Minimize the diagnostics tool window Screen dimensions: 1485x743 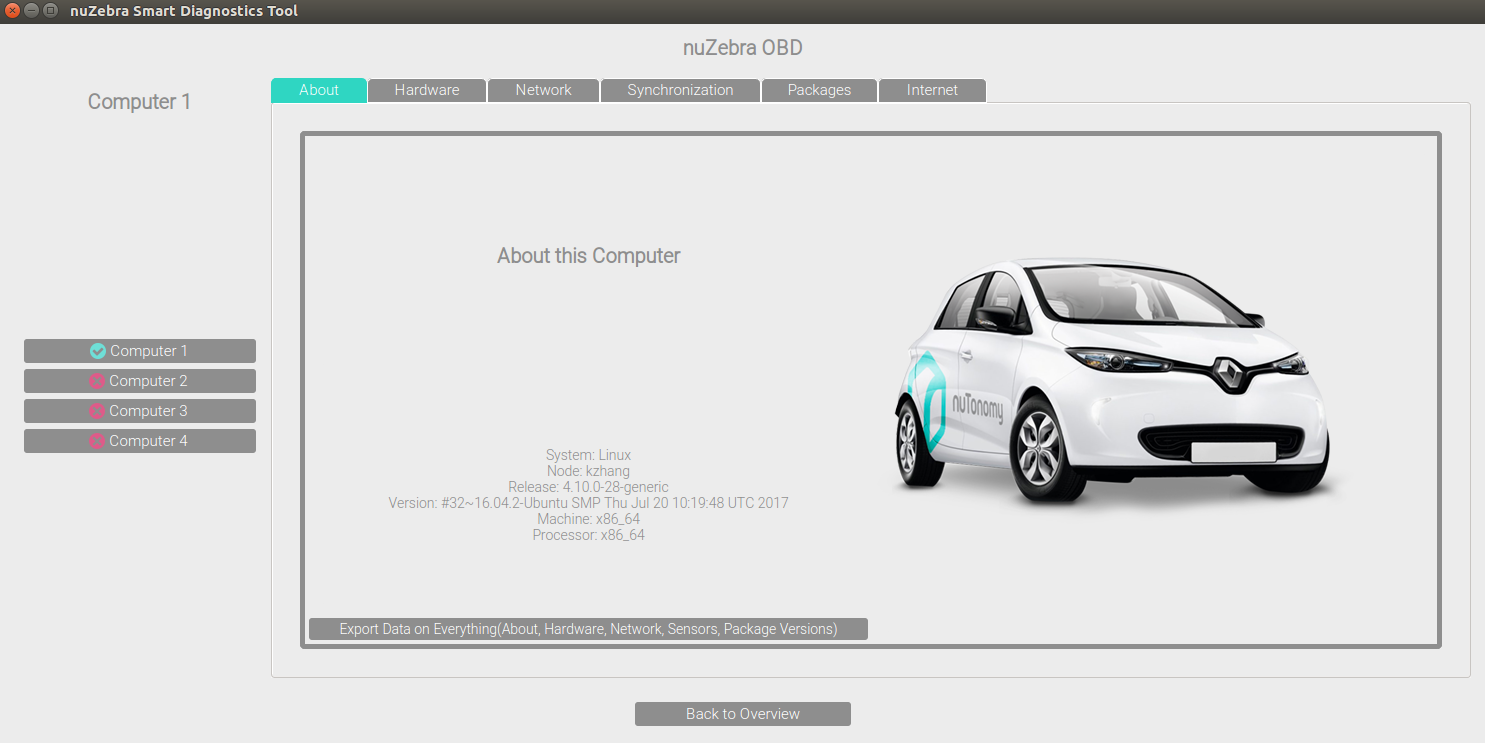(31, 11)
